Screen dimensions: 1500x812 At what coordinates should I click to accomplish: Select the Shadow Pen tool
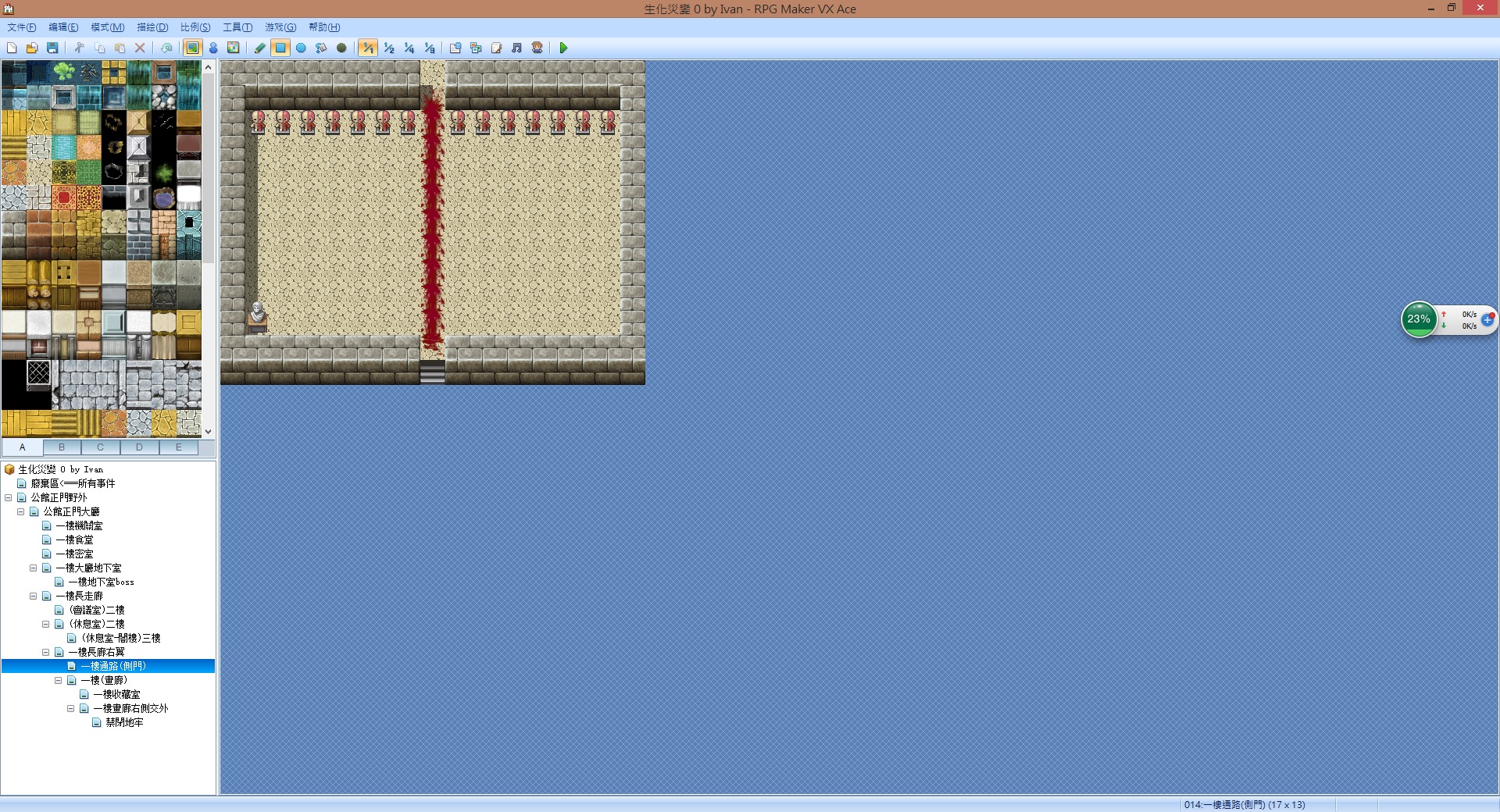341,48
